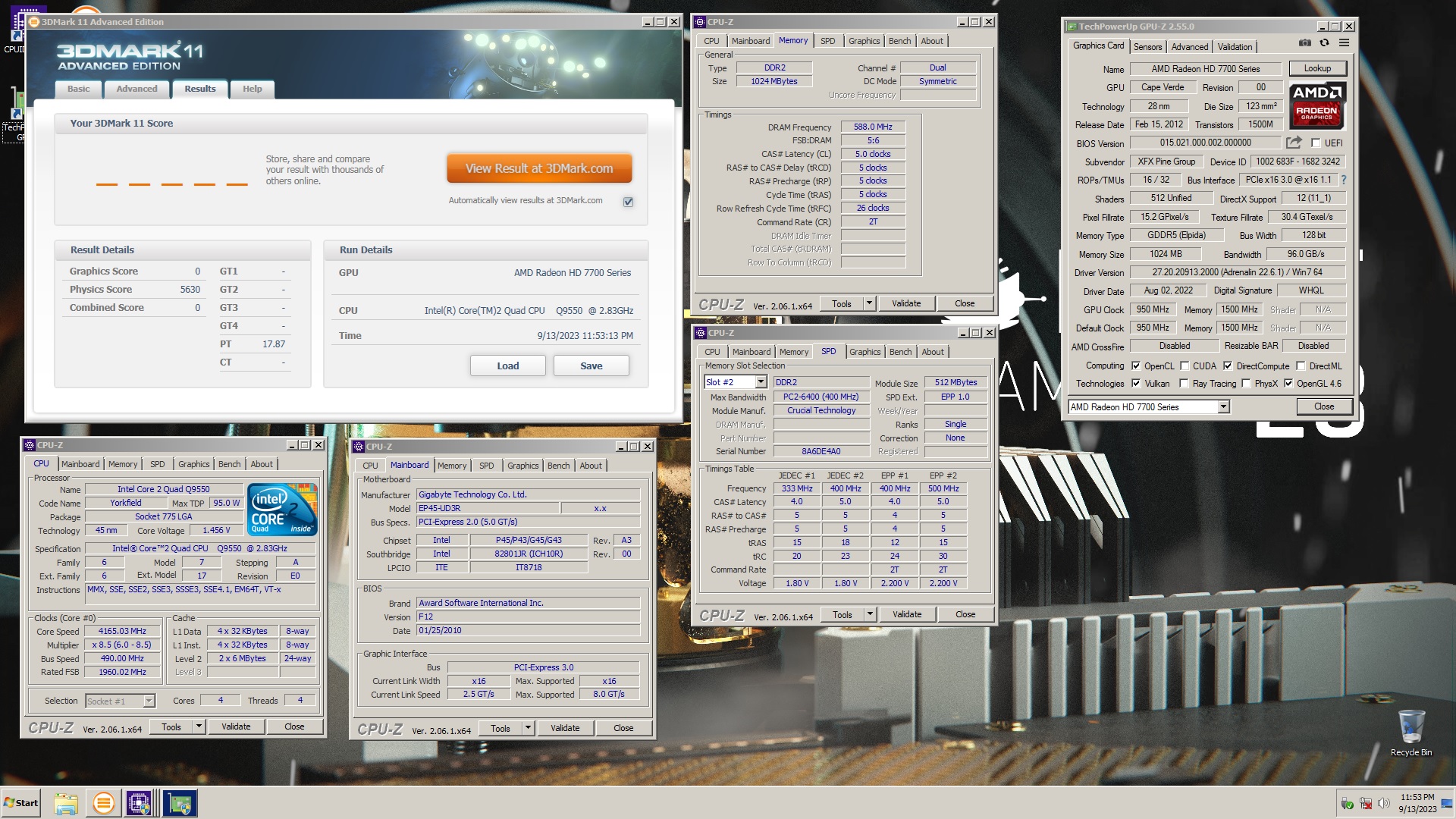Click the Serial Number 8A6DE4A0 field
This screenshot has height=819, width=1456.
(x=821, y=451)
